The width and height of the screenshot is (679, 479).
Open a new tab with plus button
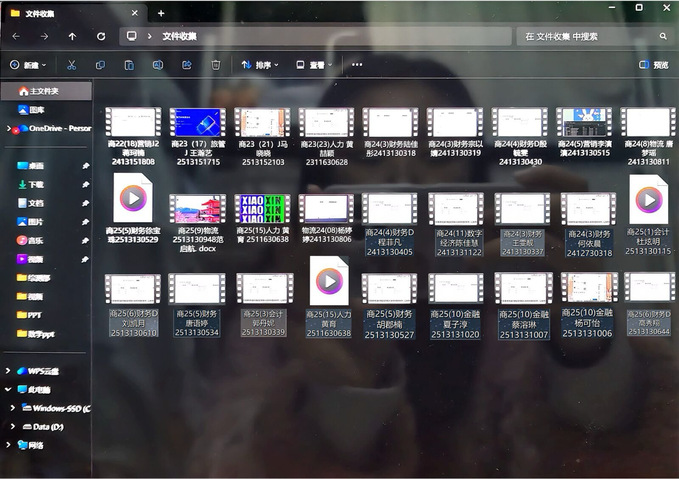click(x=161, y=13)
